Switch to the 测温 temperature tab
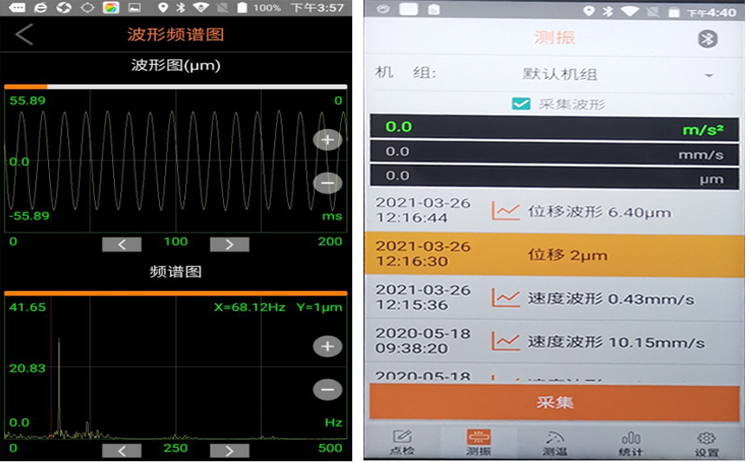The height and width of the screenshot is (462, 750). 555,442
